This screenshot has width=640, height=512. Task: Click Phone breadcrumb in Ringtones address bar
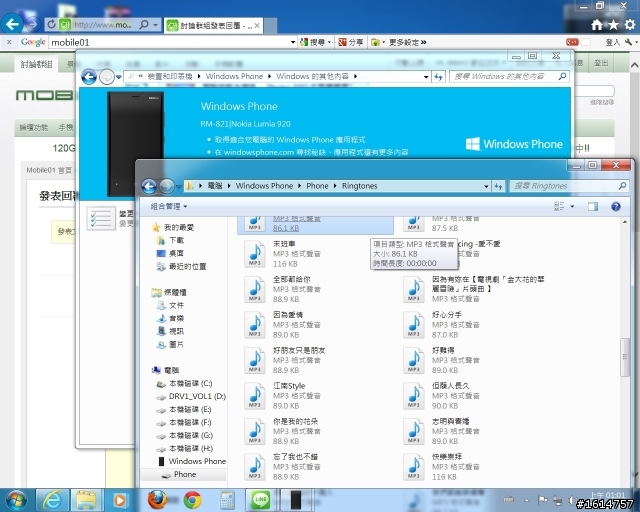coord(317,186)
